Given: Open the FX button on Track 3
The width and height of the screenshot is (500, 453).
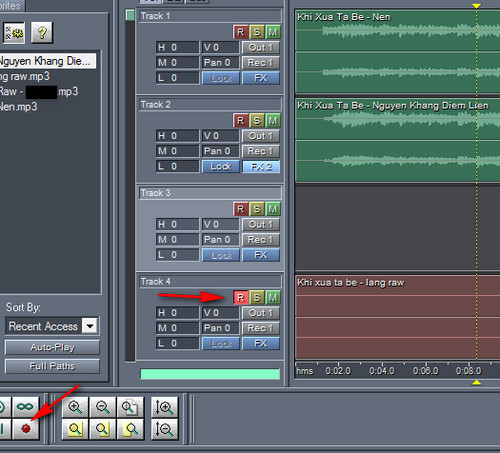Looking at the screenshot, I should coord(261,255).
